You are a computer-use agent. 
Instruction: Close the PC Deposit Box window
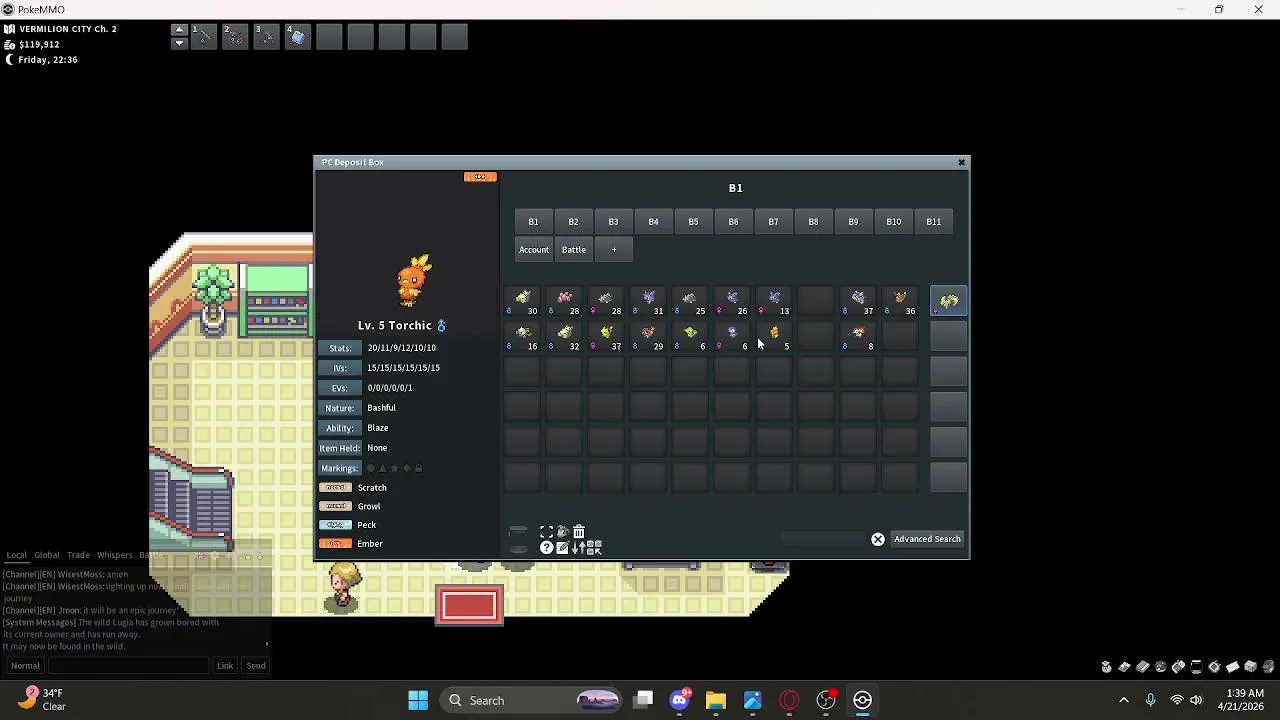click(962, 162)
